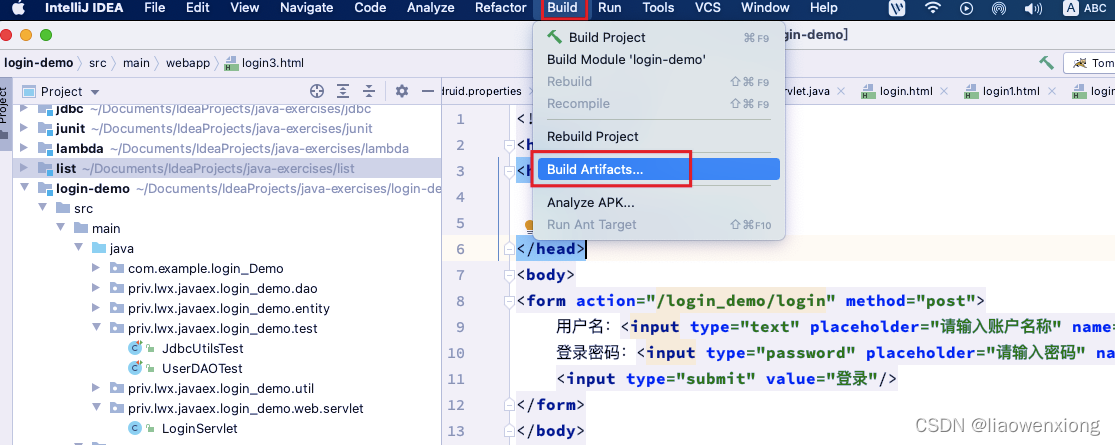Select UserDAOTest class in project tree
1115x445 pixels.
pos(202,368)
